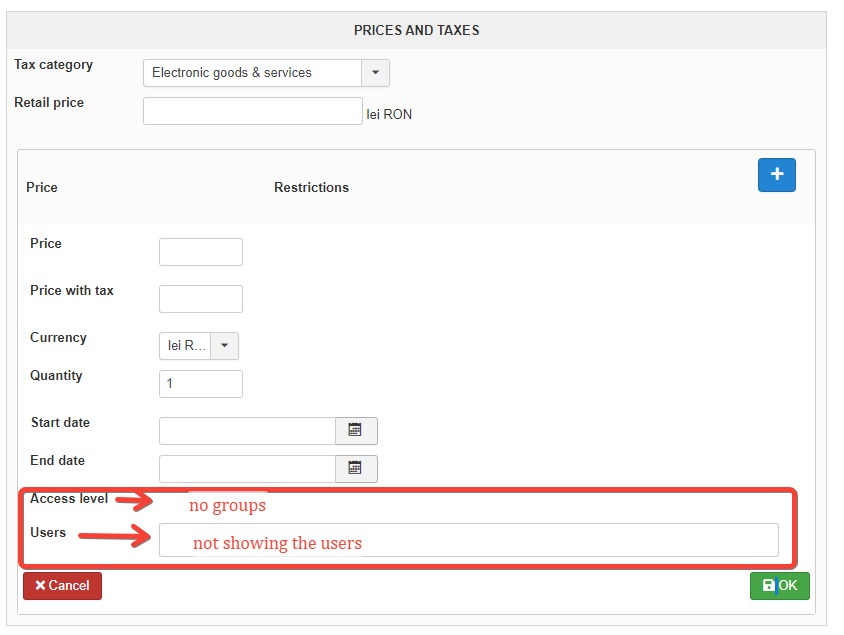Click the Quantity field showing 1
The width and height of the screenshot is (844, 635).
click(x=200, y=384)
